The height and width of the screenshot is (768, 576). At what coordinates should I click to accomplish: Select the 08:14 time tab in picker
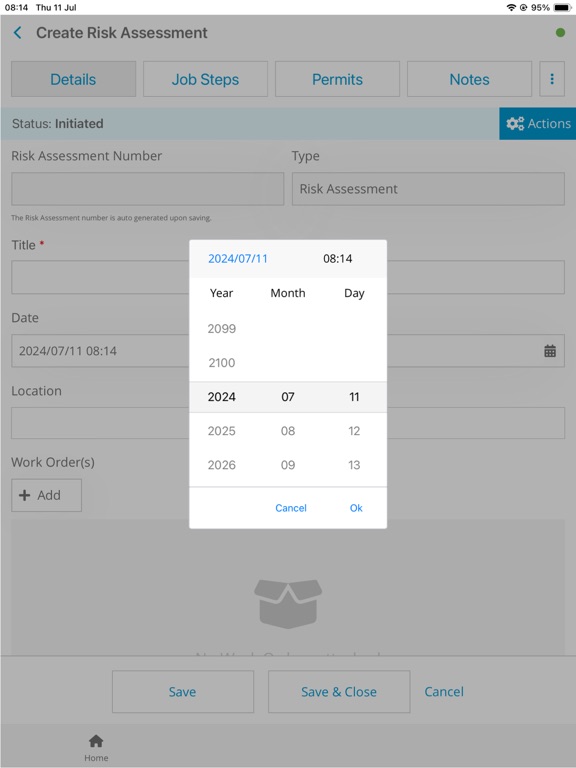coord(337,259)
